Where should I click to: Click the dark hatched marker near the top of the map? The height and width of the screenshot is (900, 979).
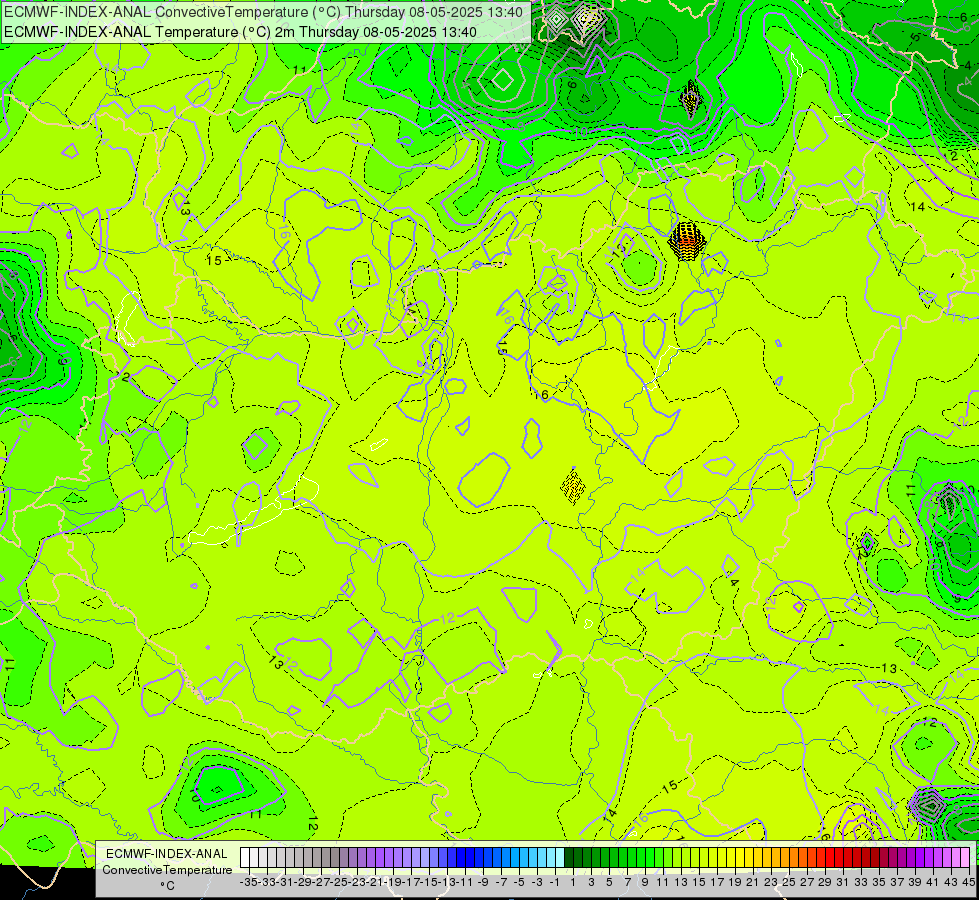691,97
